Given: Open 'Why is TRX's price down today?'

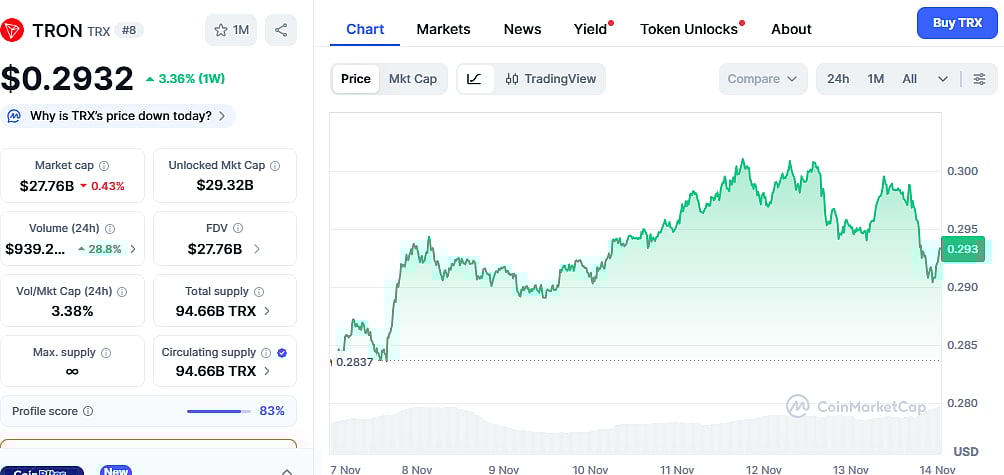Looking at the screenshot, I should [120, 116].
